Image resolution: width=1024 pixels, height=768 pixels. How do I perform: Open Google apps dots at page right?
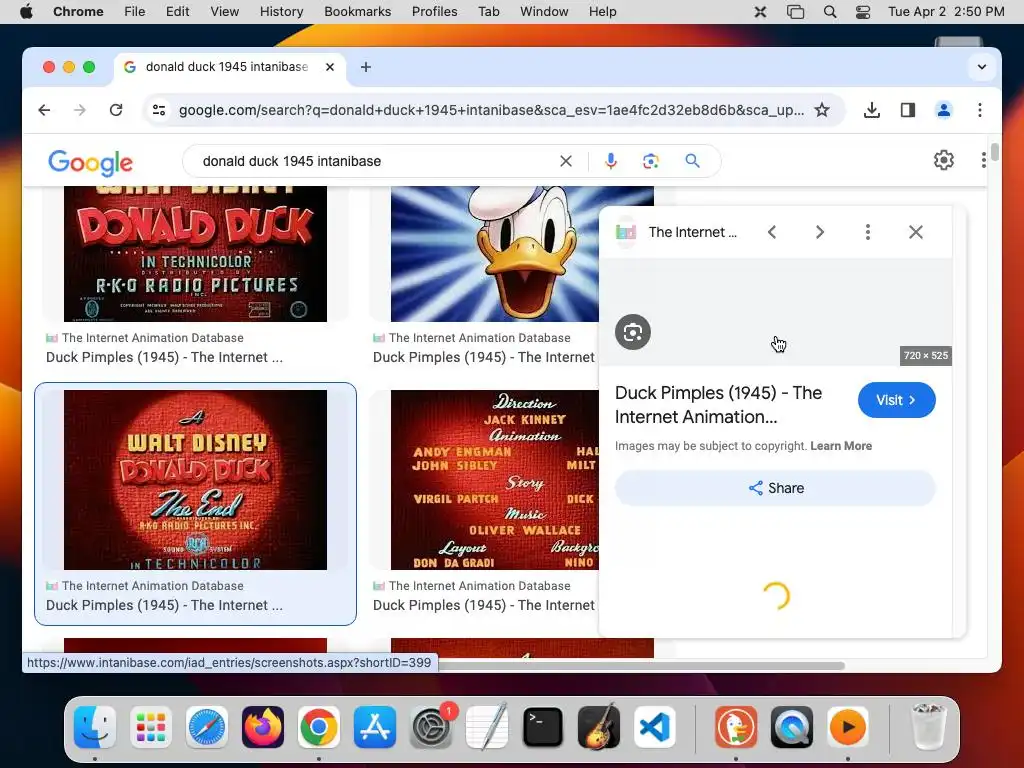coord(984,160)
